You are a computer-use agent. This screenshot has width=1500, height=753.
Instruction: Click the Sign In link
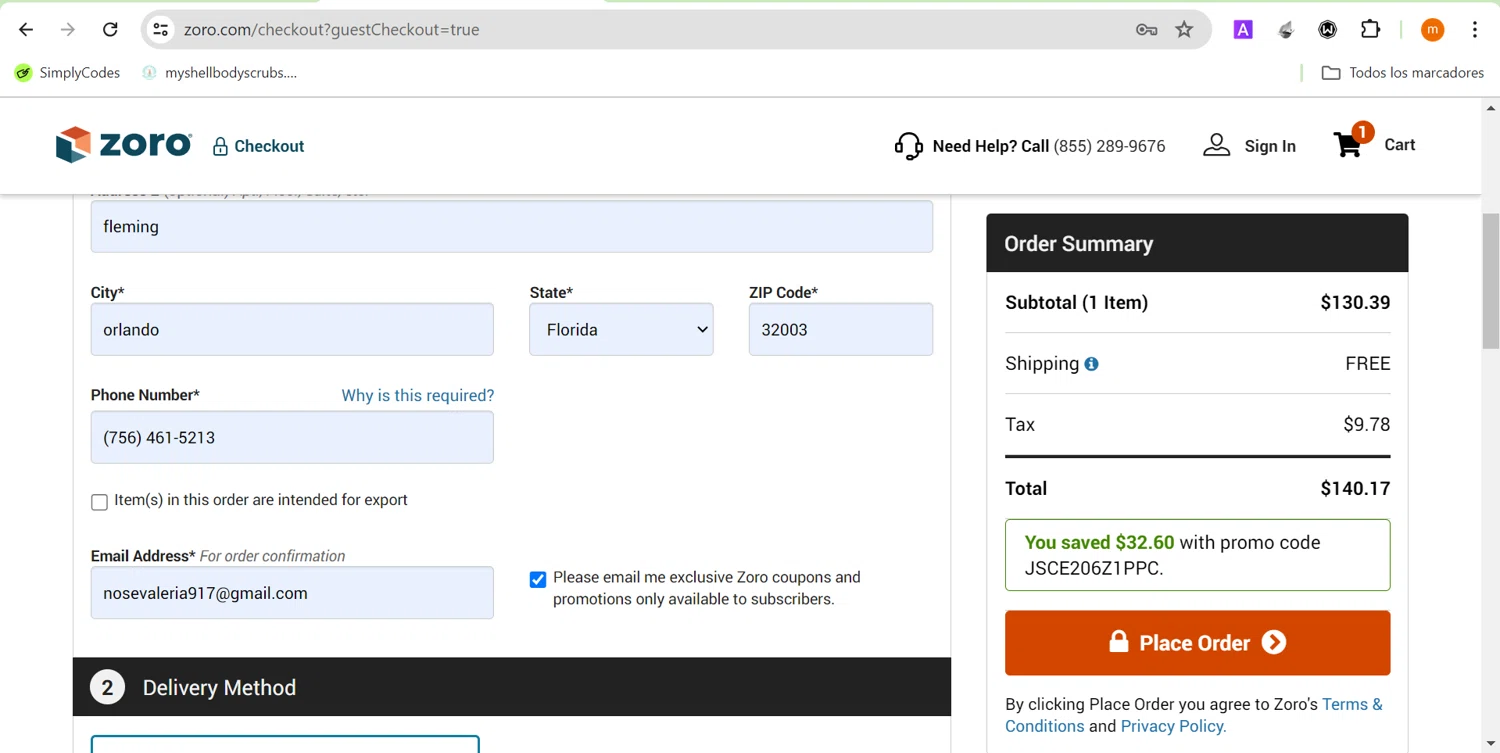[1270, 146]
